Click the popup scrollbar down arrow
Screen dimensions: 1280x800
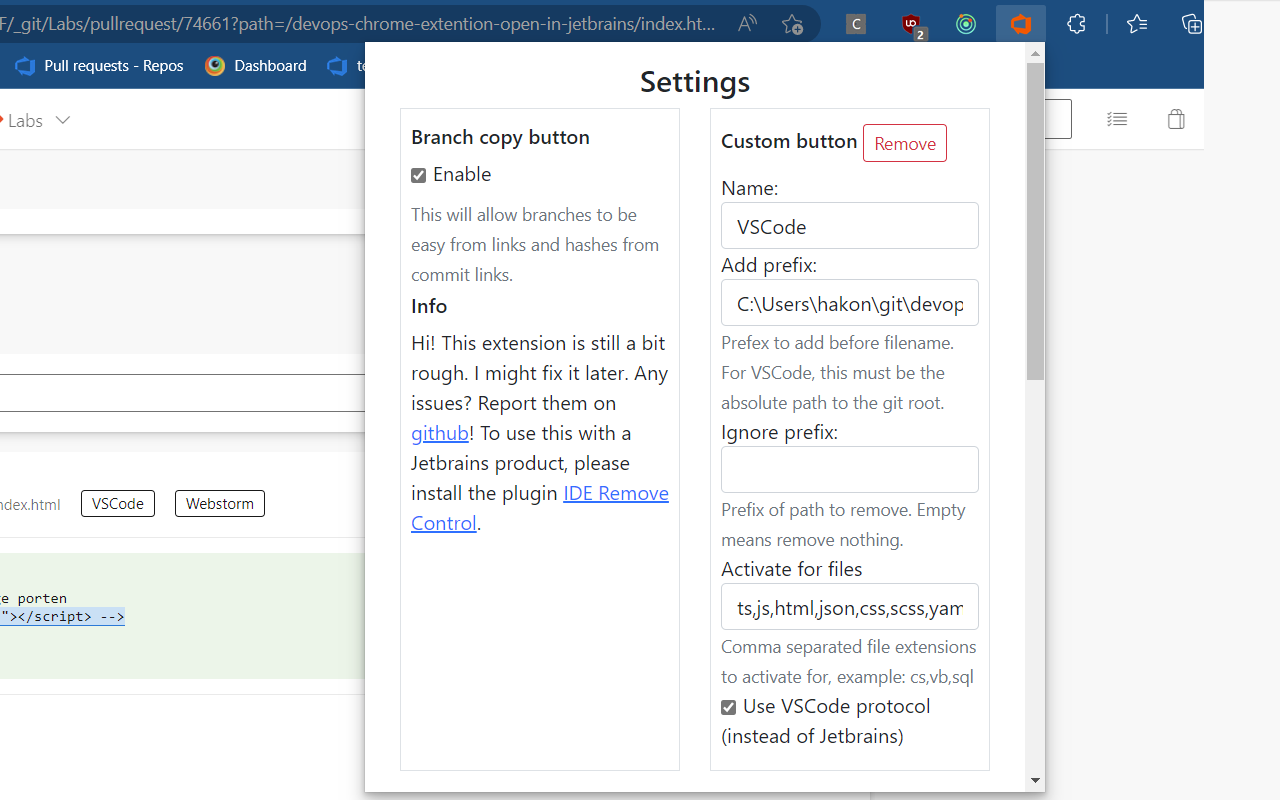[x=1035, y=780]
